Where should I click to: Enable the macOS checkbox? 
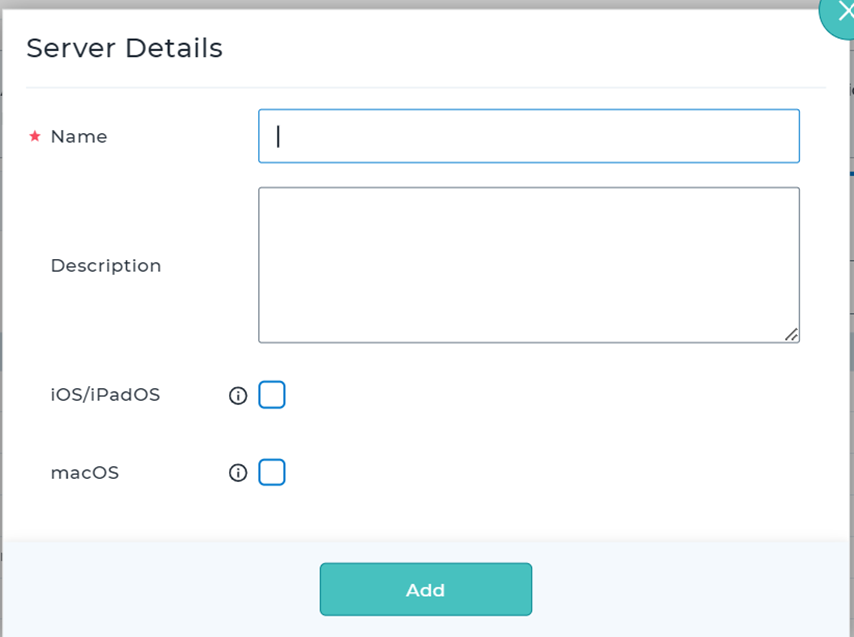tap(272, 472)
